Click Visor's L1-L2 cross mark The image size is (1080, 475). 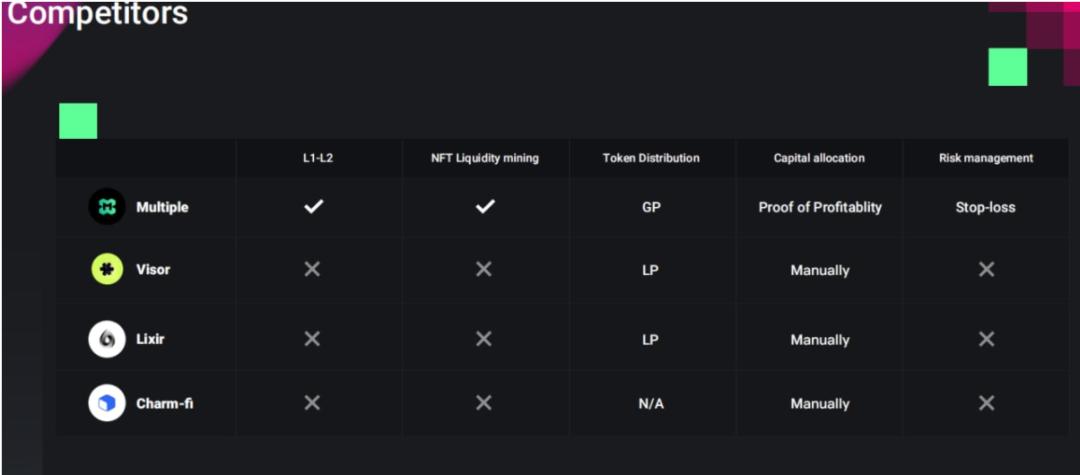(x=312, y=269)
